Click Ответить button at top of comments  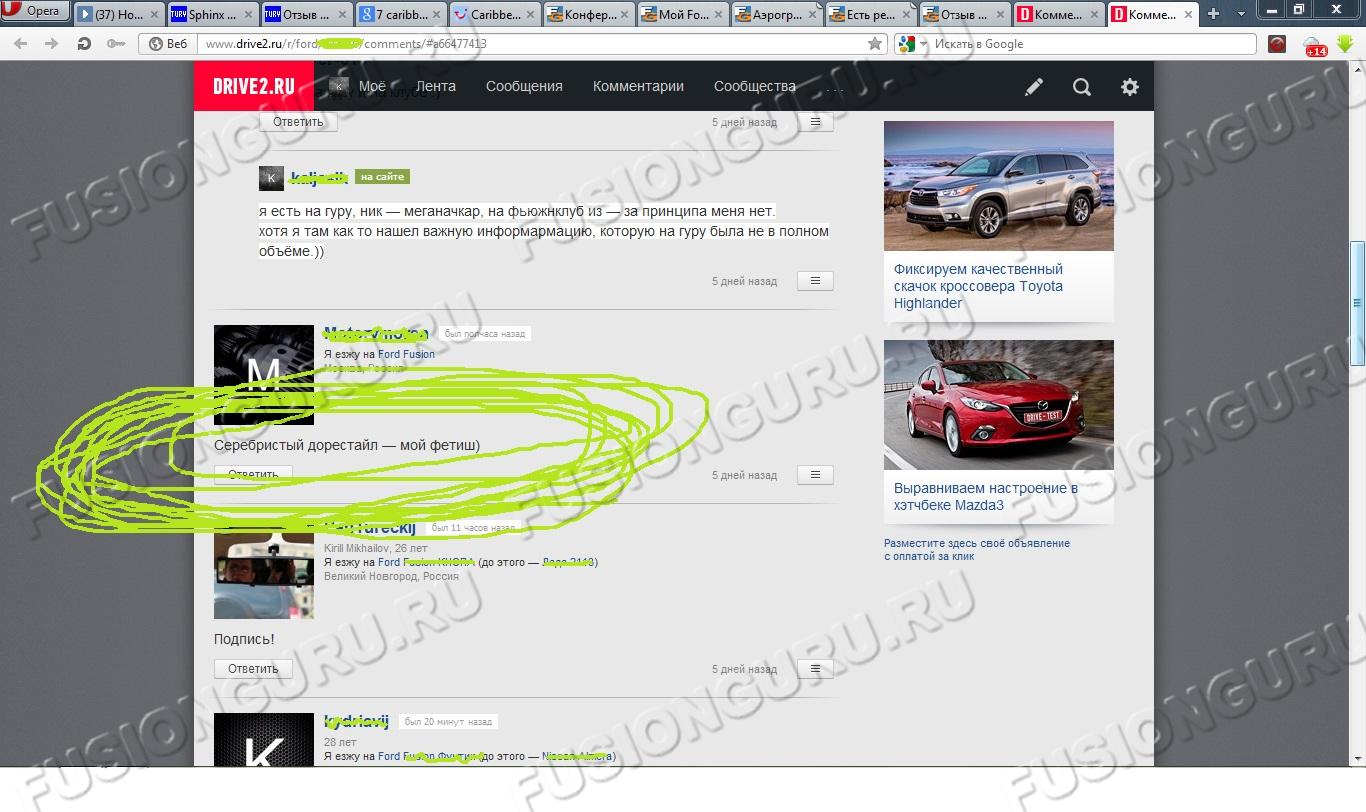click(299, 121)
